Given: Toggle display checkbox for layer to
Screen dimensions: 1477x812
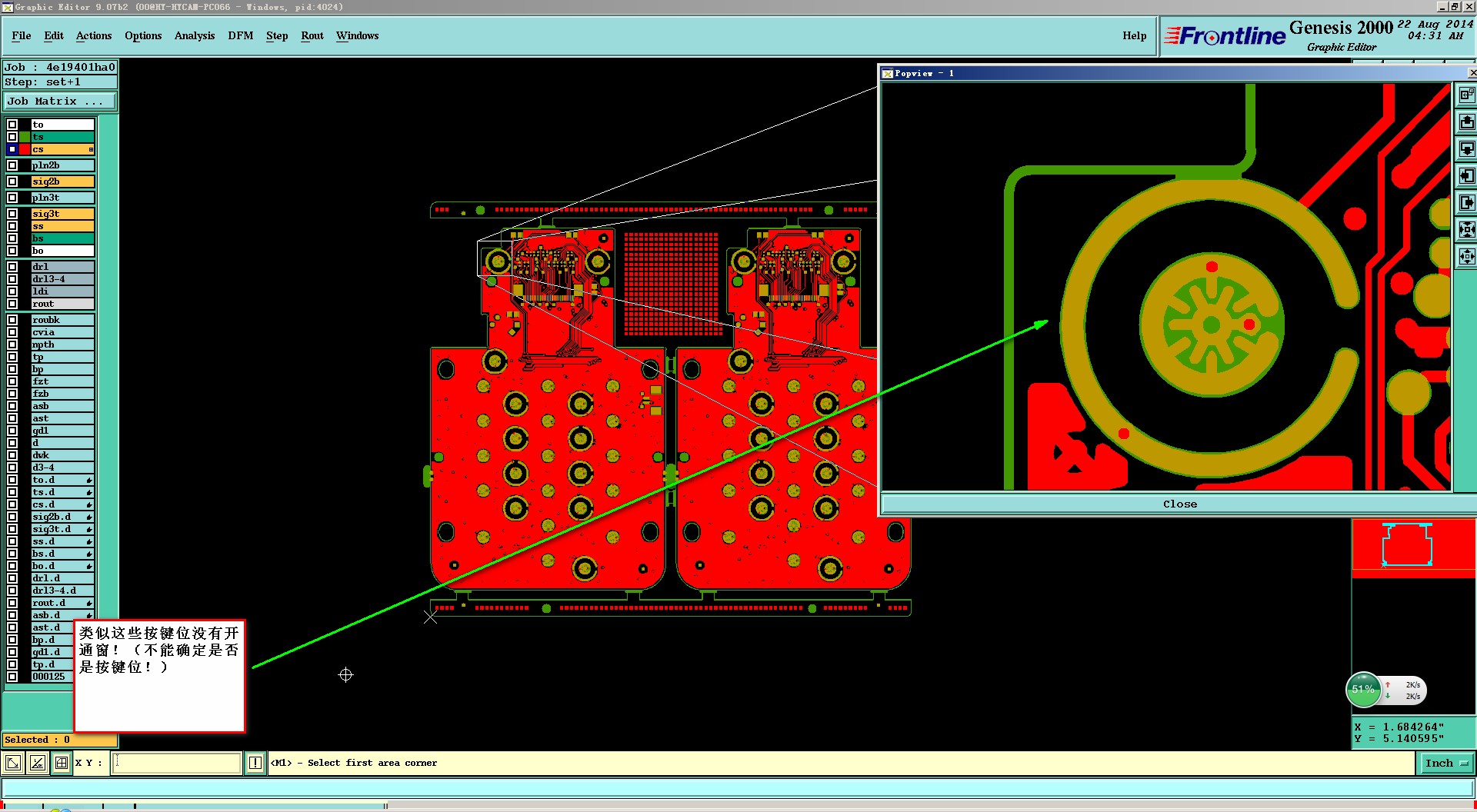Looking at the screenshot, I should [12, 125].
